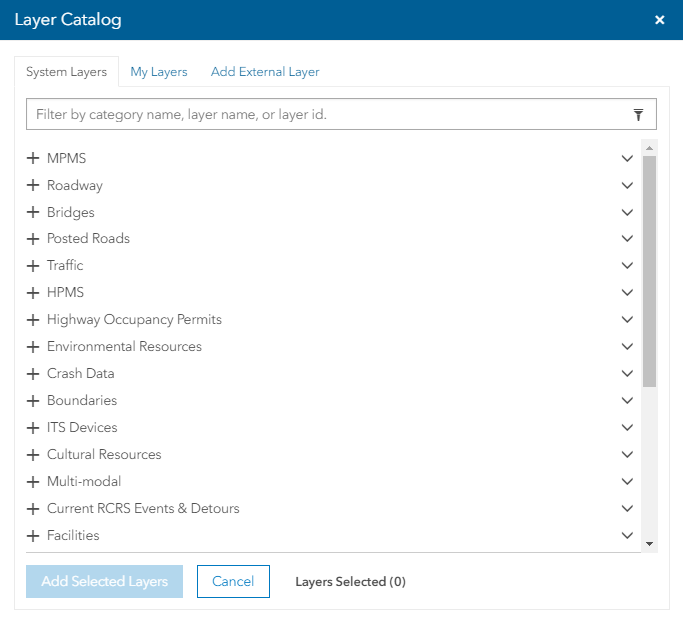Click Add Selected Layers button
The height and width of the screenshot is (630, 683).
pyautogui.click(x=104, y=581)
